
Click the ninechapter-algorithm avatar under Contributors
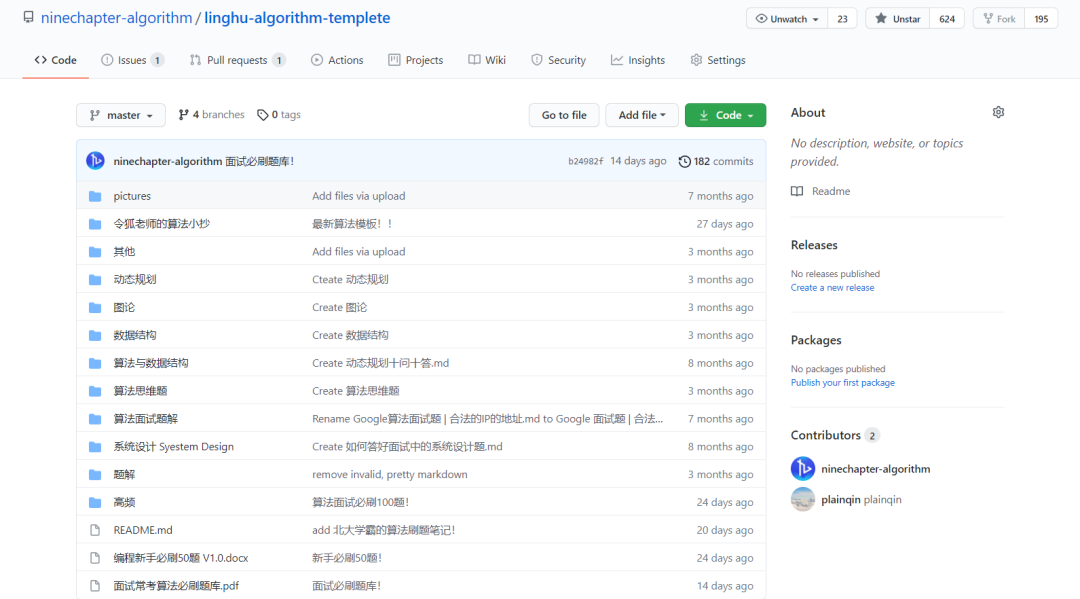pyautogui.click(x=802, y=469)
